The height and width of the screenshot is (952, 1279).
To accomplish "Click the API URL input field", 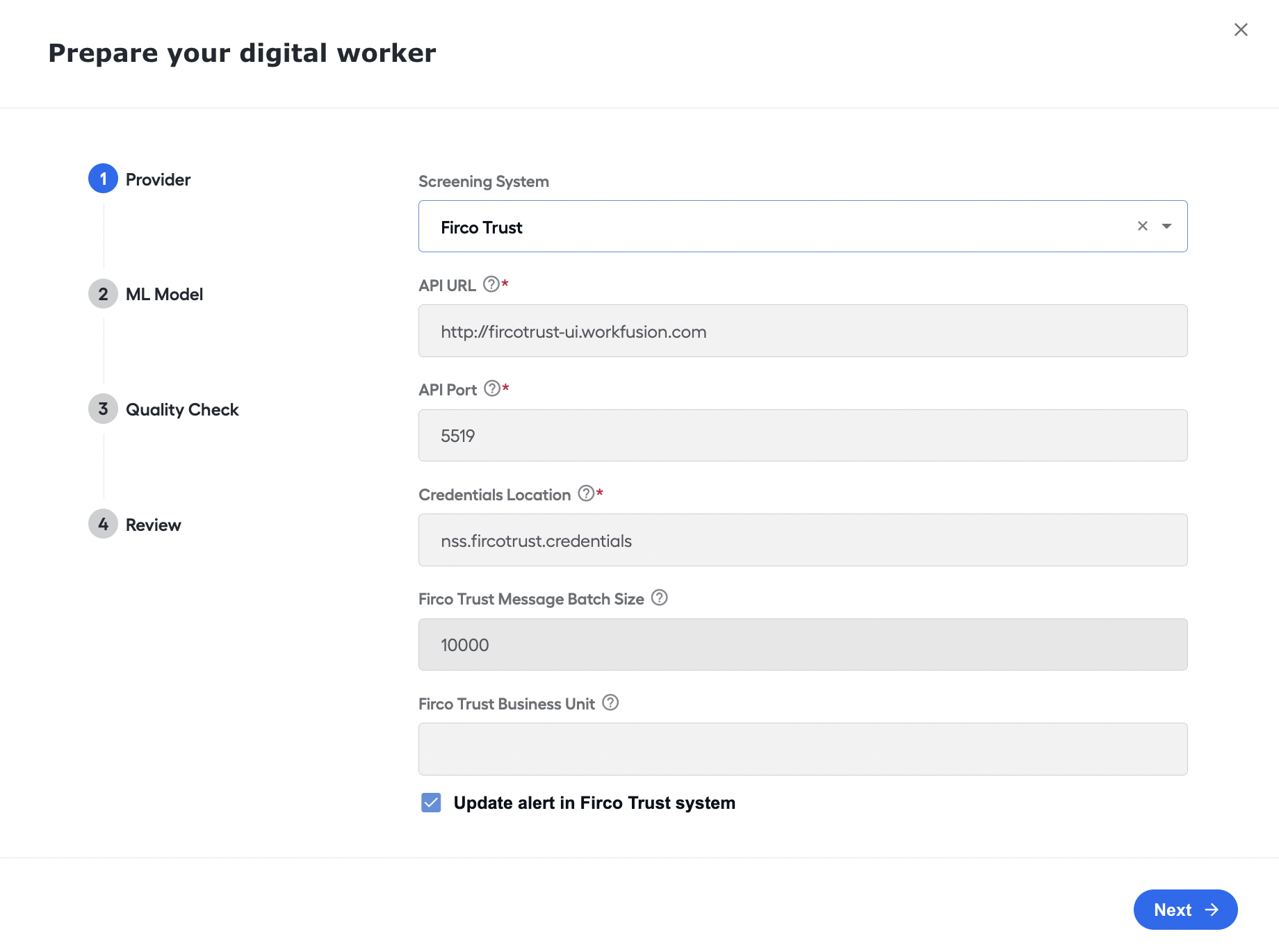I will point(803,331).
